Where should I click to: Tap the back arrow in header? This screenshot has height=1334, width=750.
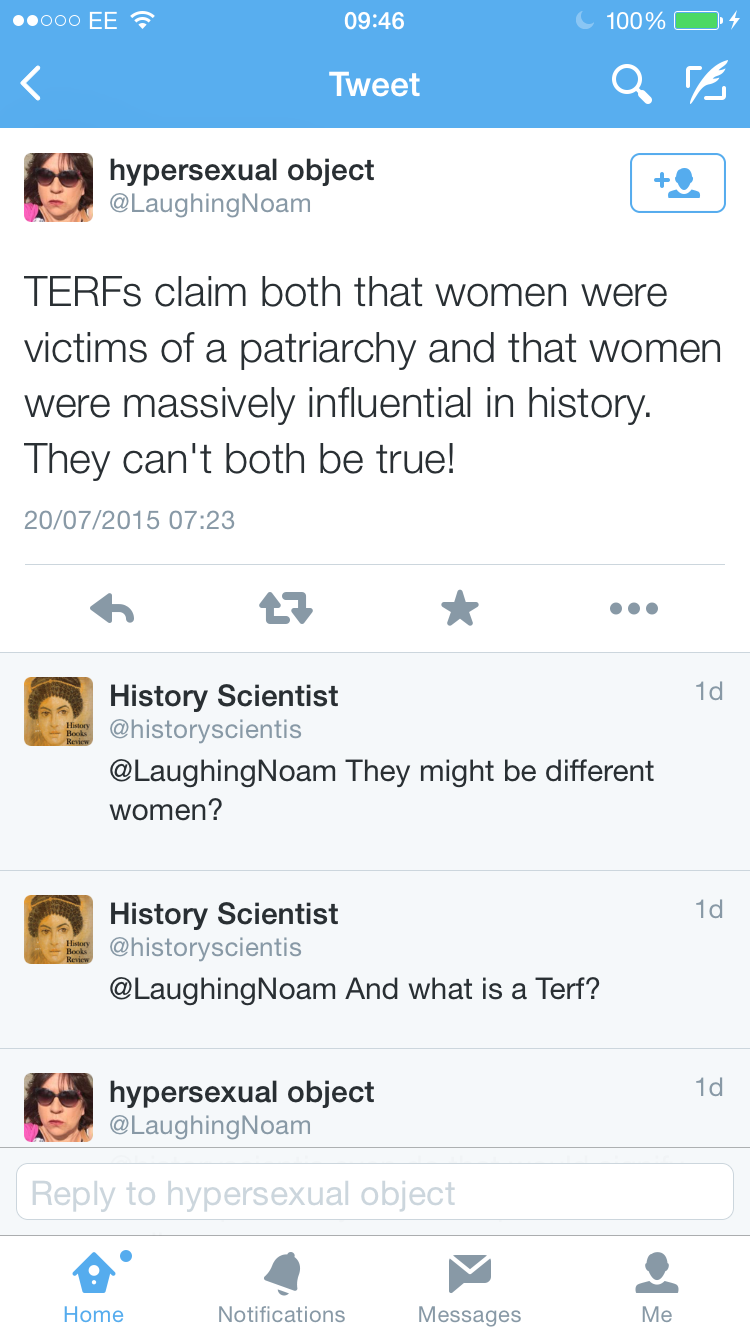coord(32,84)
